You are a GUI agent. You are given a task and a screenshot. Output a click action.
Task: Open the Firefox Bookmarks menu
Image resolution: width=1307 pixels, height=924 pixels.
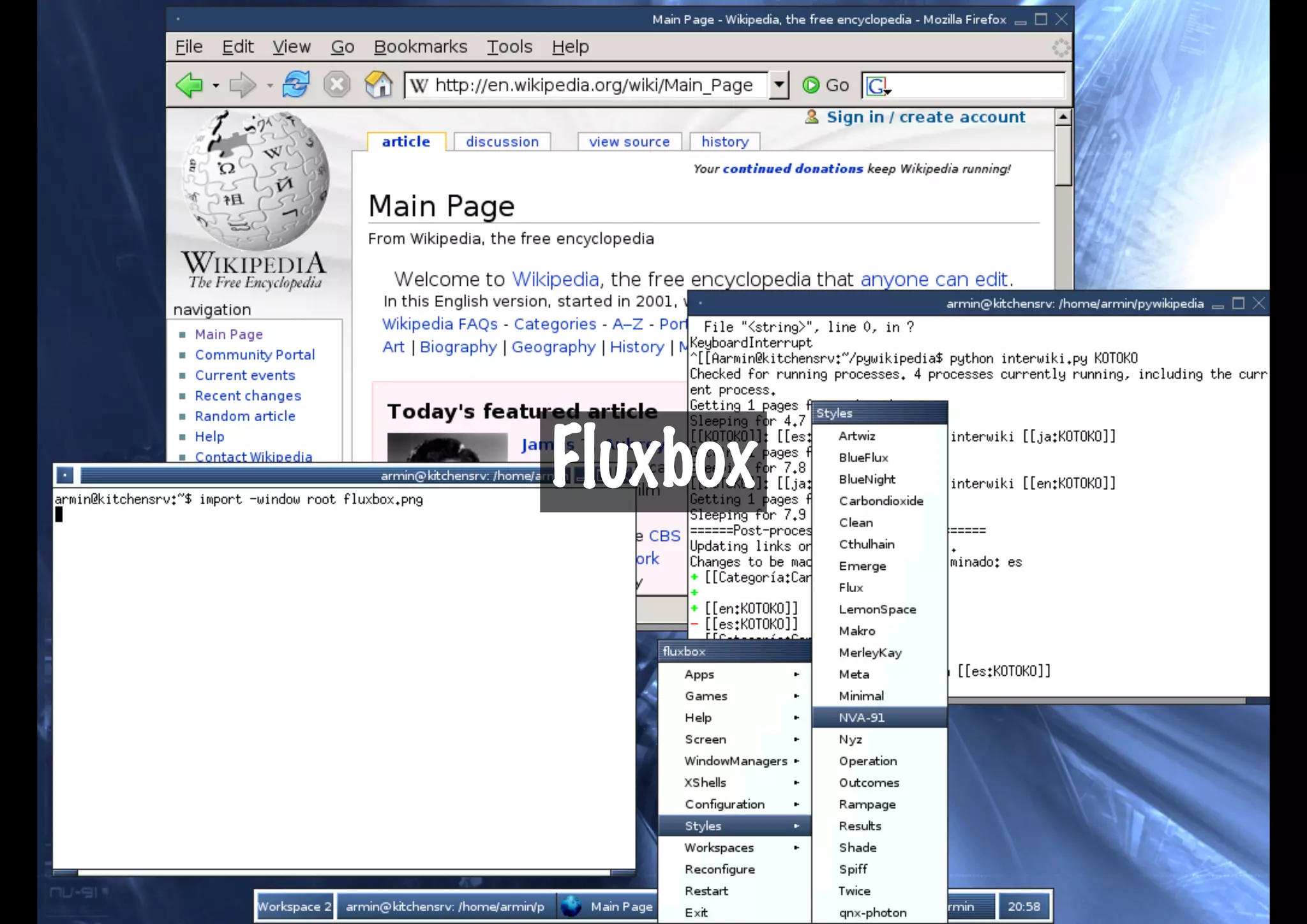click(421, 47)
